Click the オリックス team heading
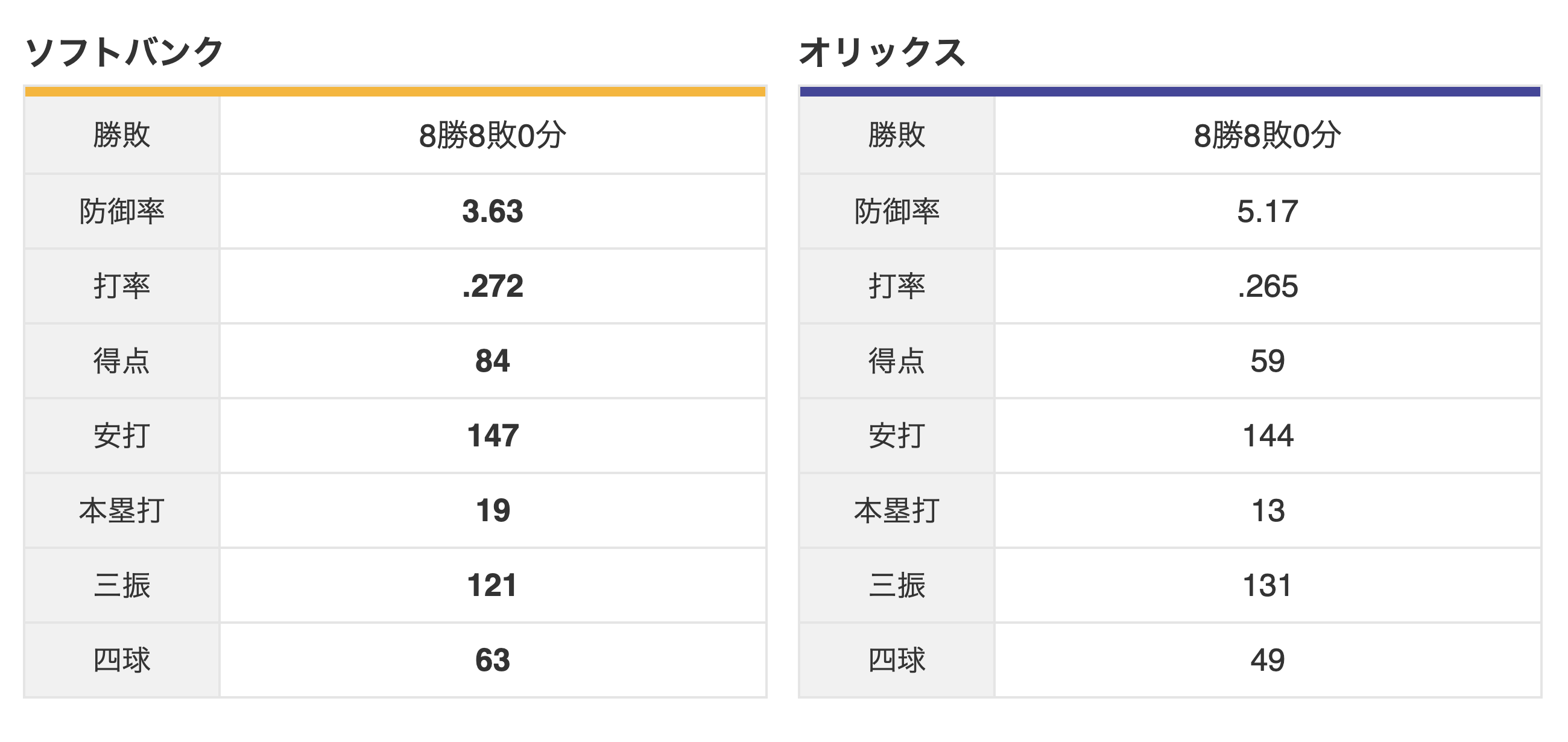The image size is (1568, 742). pos(882,52)
